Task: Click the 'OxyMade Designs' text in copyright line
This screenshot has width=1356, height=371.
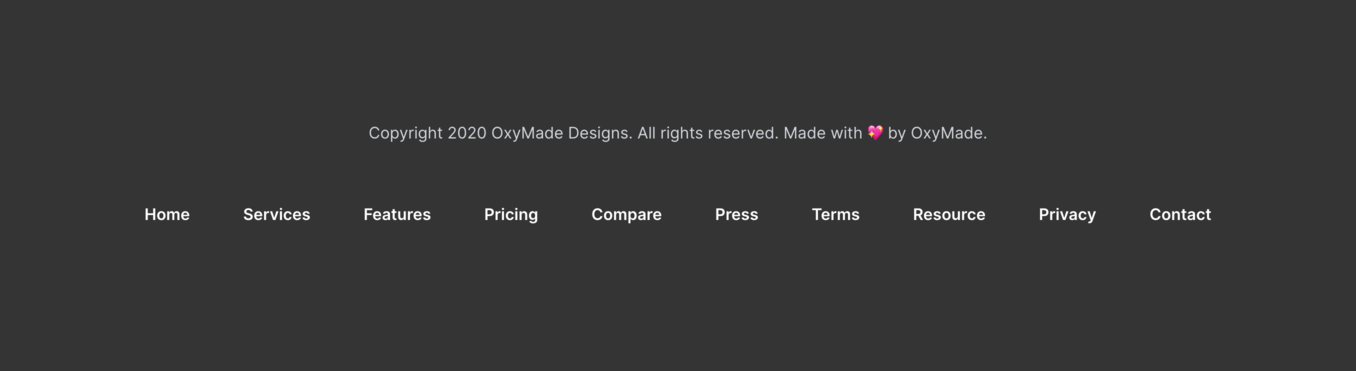Action: [560, 133]
